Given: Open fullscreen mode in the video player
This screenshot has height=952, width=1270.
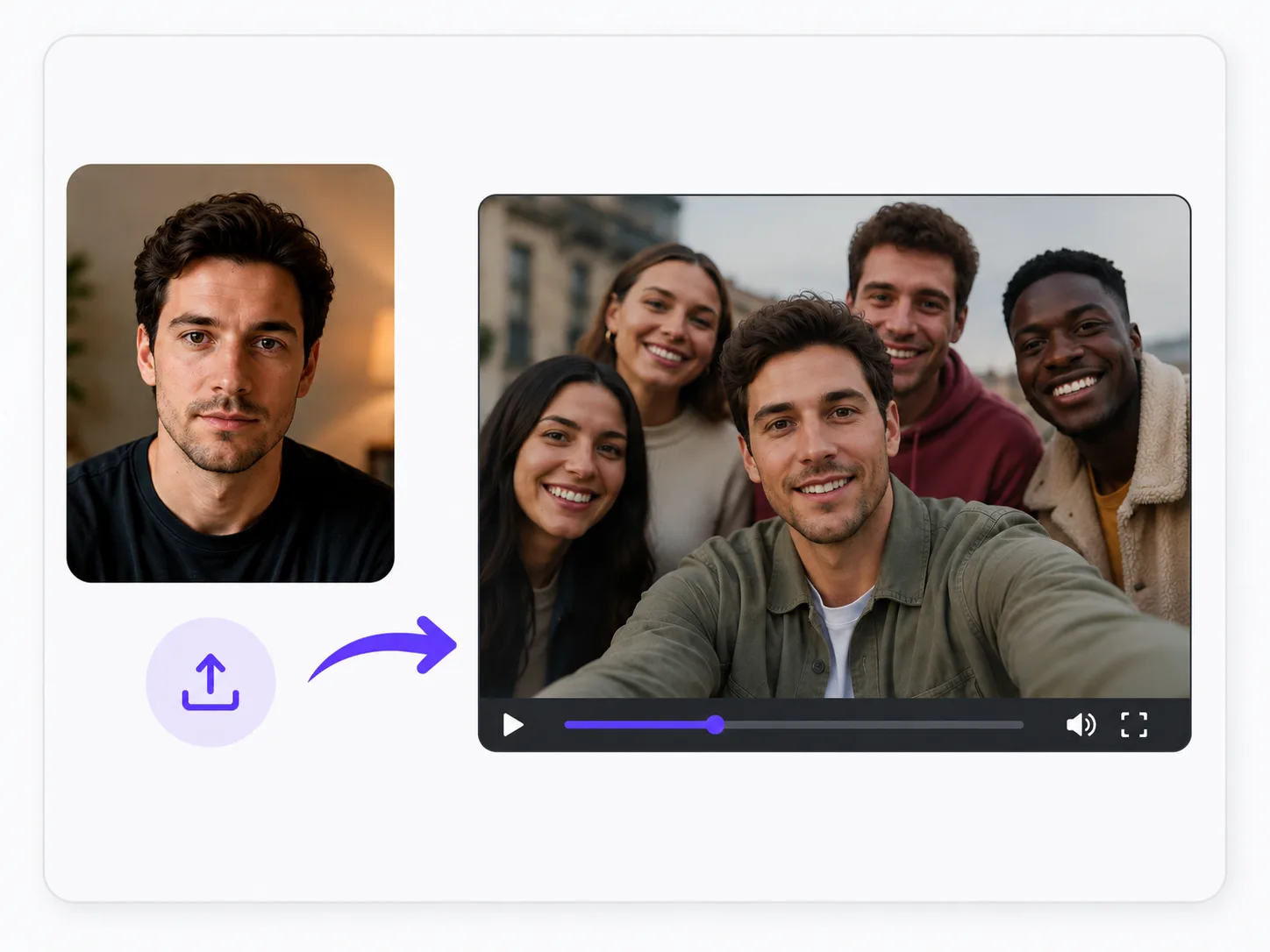Looking at the screenshot, I should (x=1134, y=725).
